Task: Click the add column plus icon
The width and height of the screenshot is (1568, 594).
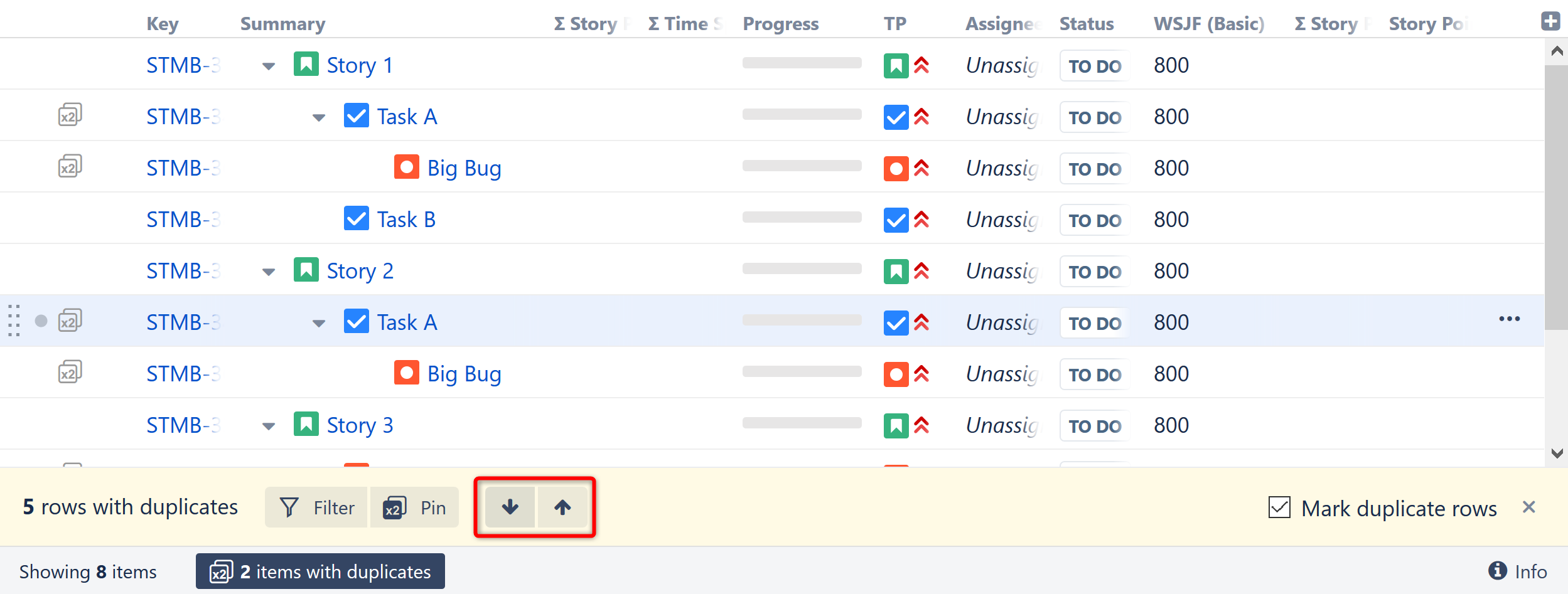Action: [x=1550, y=21]
